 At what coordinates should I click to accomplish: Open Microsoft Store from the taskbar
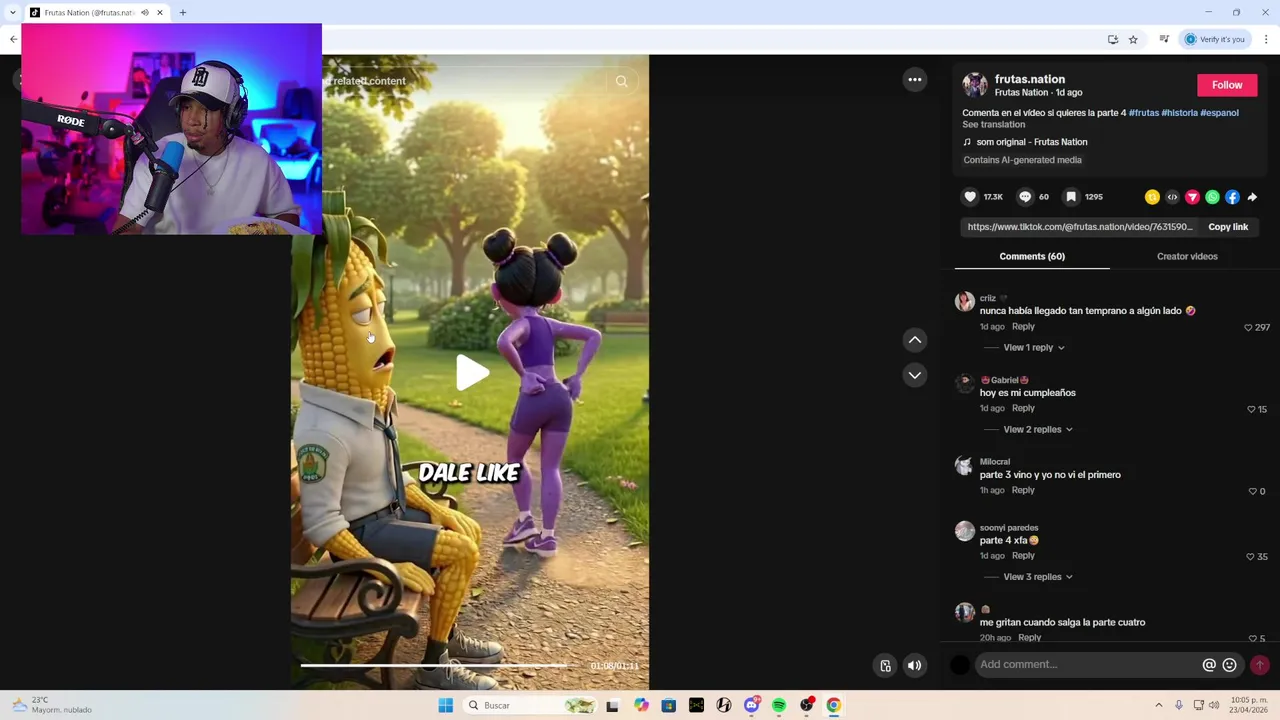(669, 705)
